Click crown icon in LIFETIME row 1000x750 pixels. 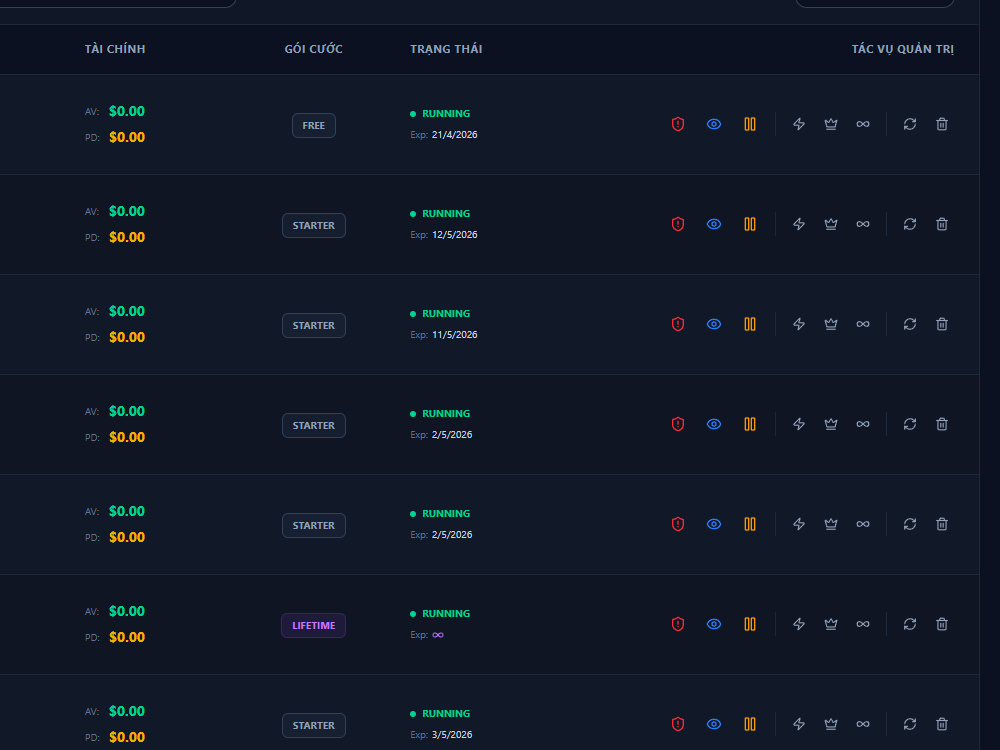coord(830,624)
